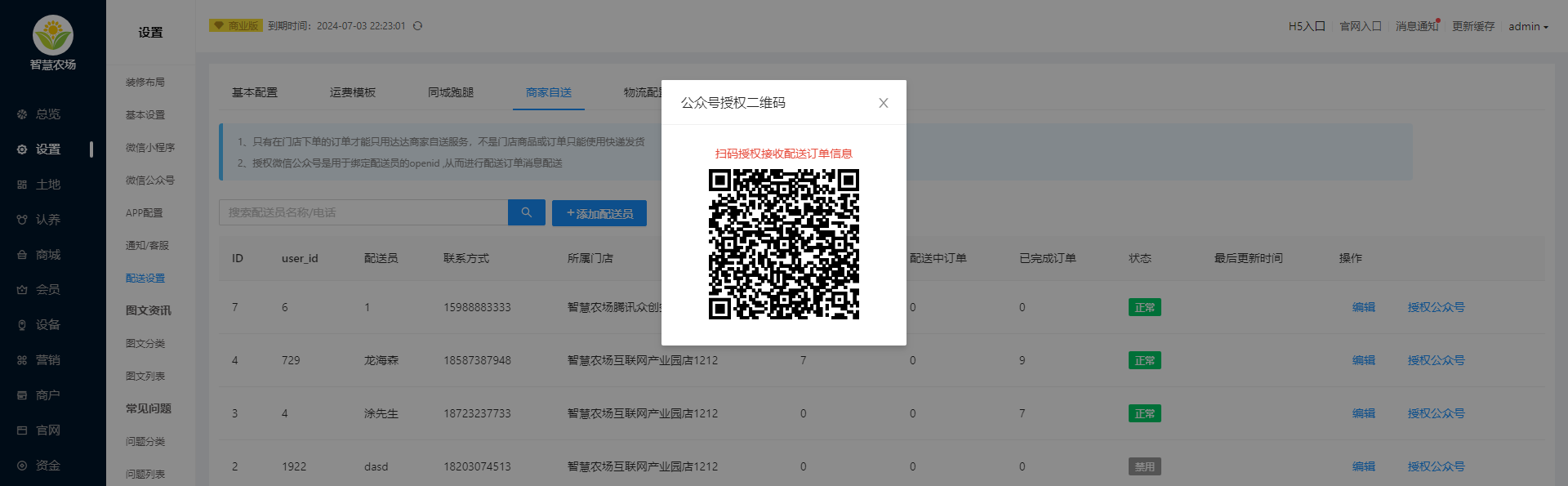This screenshot has height=486, width=1568.
Task: Open 微信小程序 settings
Action: tap(150, 148)
